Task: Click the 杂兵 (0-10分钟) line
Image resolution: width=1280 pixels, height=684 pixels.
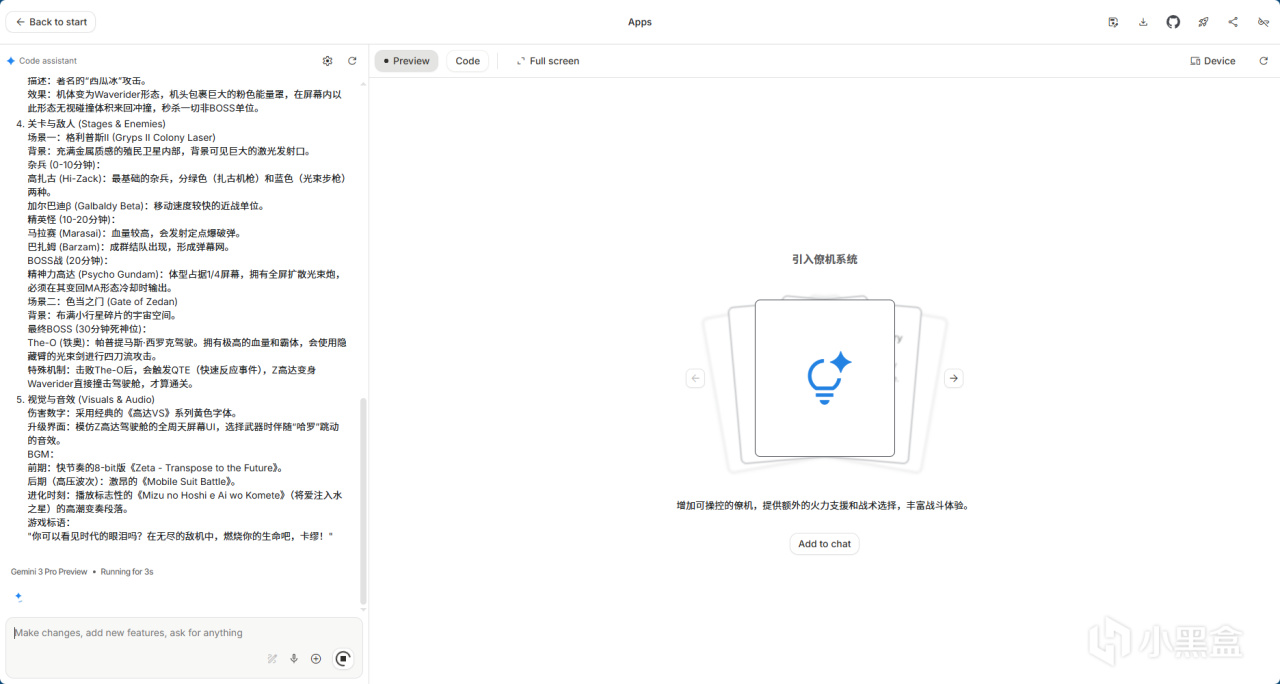Action: [64, 165]
